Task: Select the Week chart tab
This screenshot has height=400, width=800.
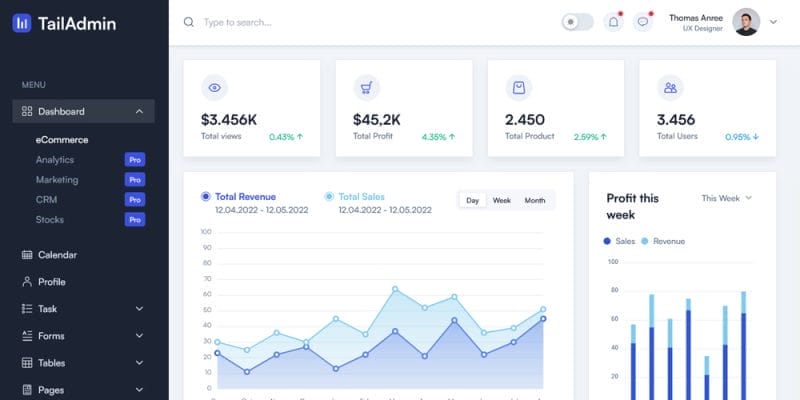Action: tap(502, 201)
